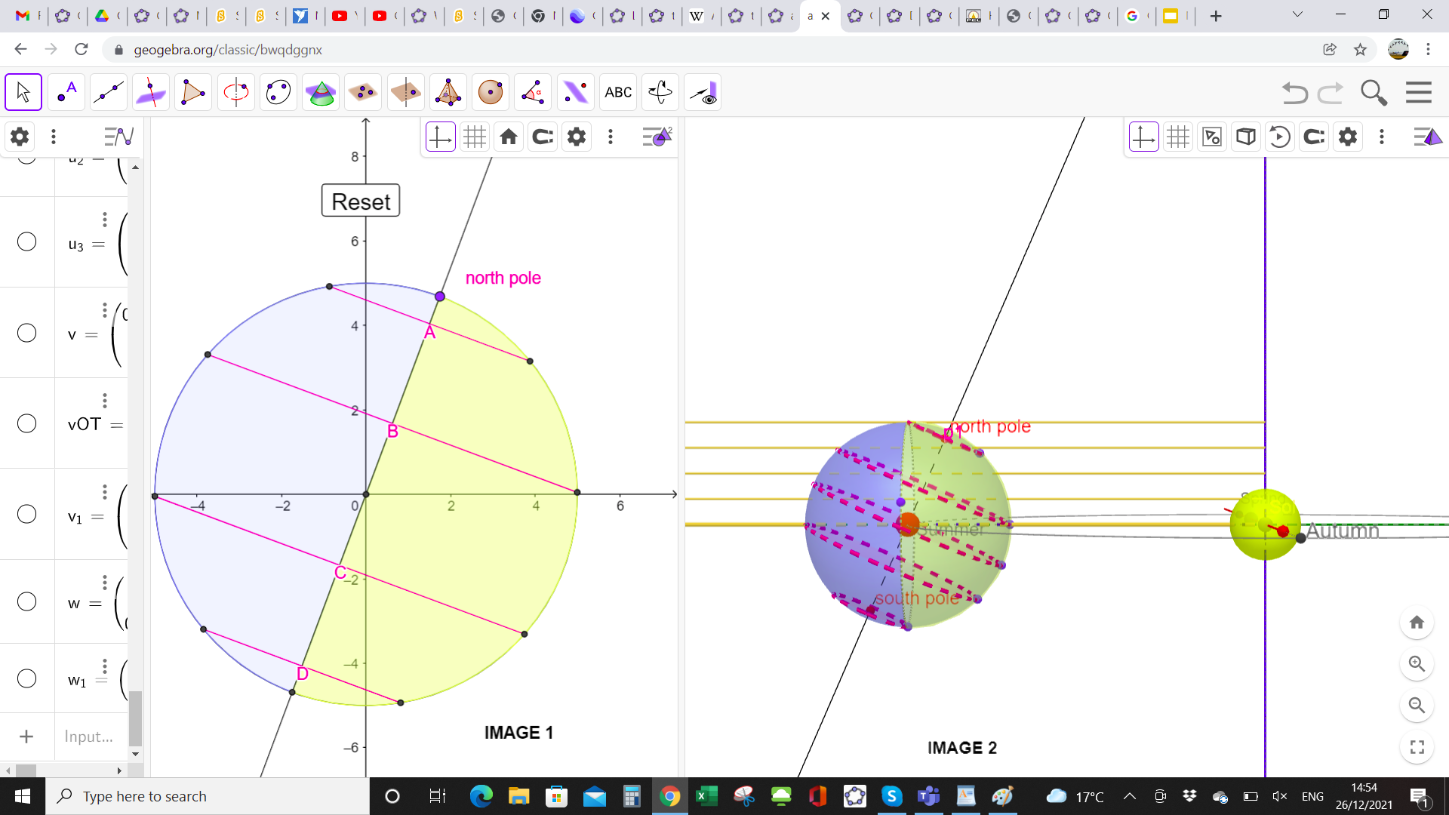Select the Reflect about plane tool

click(x=575, y=92)
